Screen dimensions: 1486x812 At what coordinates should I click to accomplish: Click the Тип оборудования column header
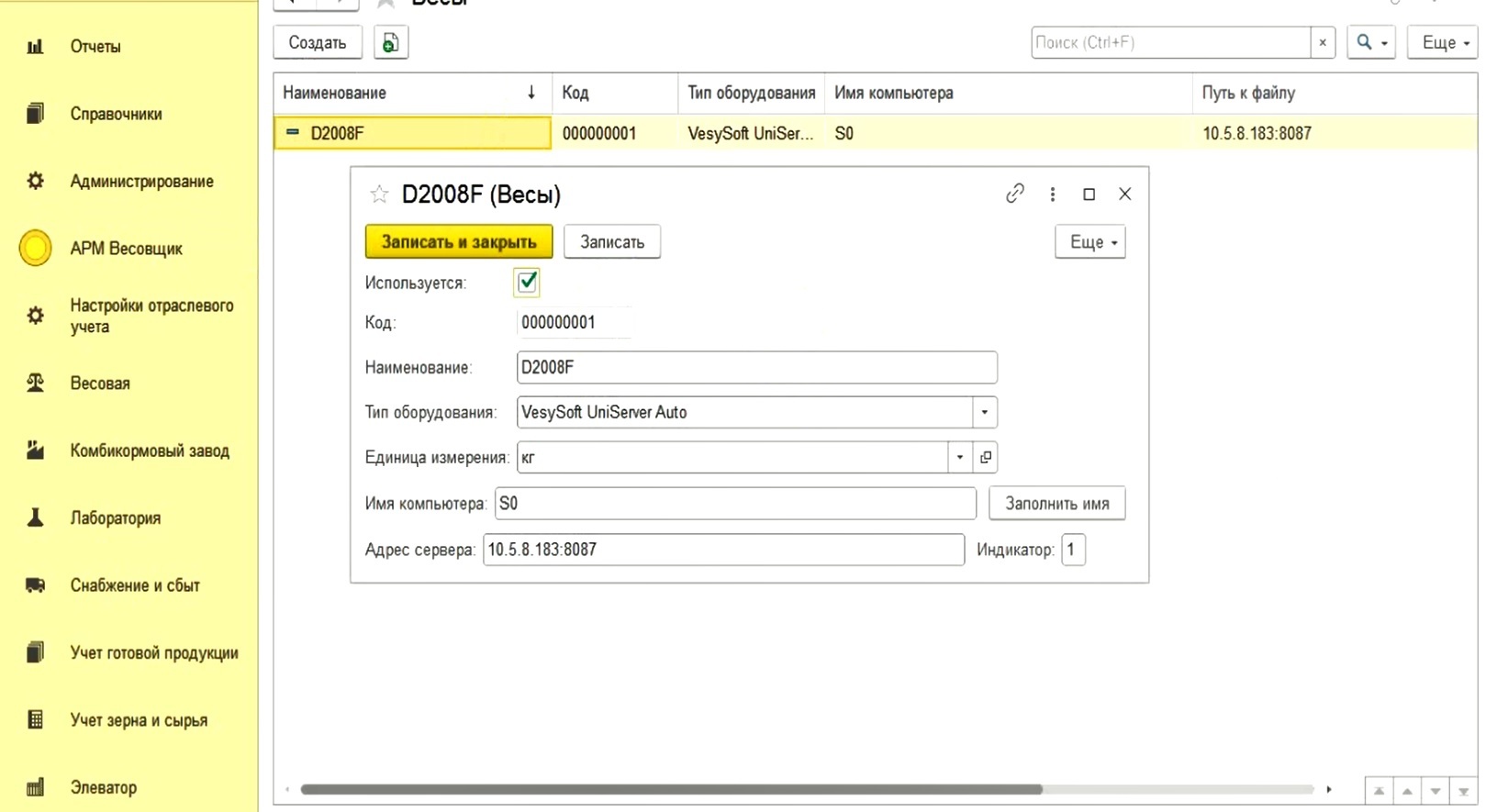752,93
